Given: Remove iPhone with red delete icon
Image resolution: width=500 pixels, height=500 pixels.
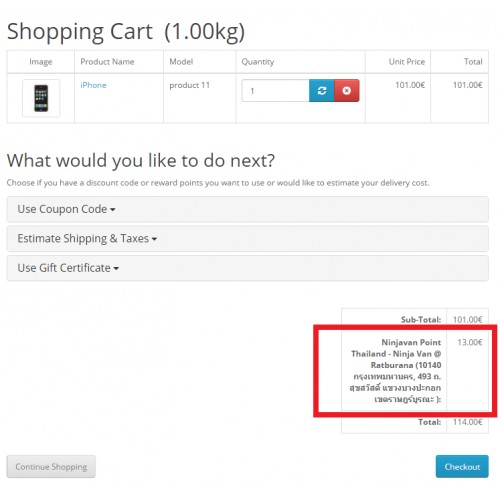Looking at the screenshot, I should (x=347, y=90).
